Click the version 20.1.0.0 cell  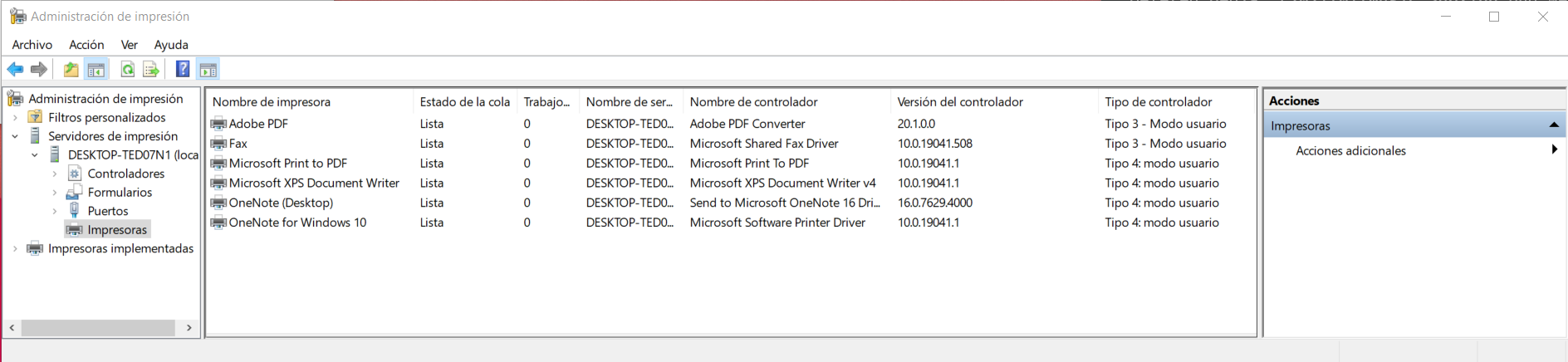pos(916,124)
